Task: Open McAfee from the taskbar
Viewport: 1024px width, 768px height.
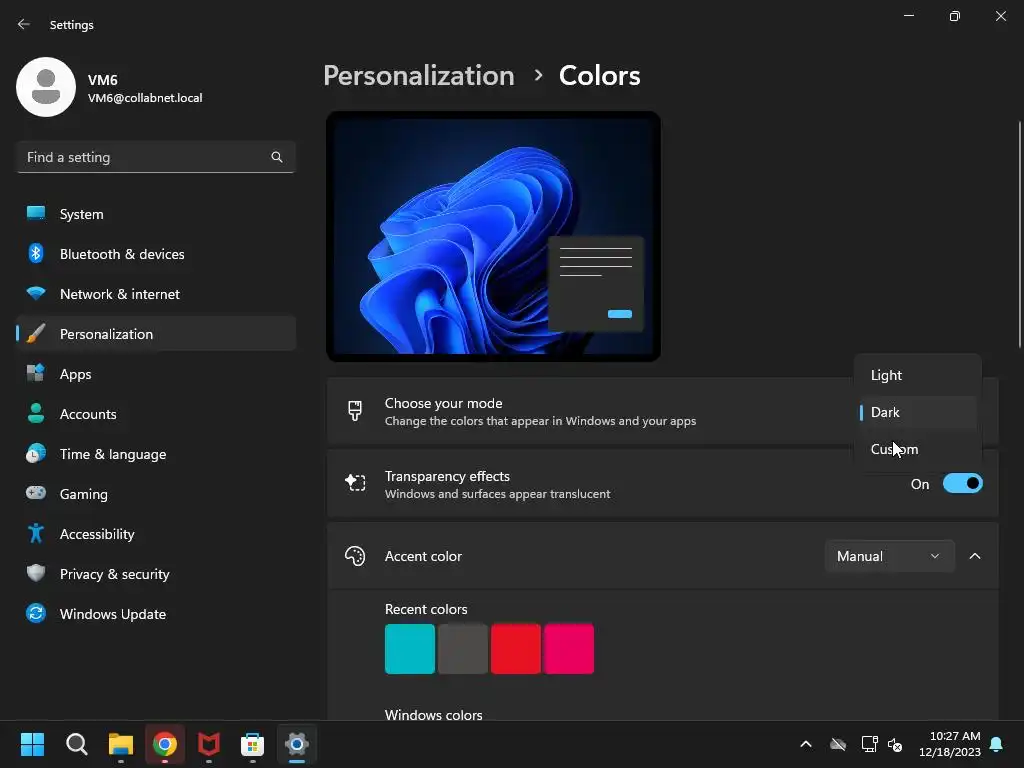Action: [209, 744]
